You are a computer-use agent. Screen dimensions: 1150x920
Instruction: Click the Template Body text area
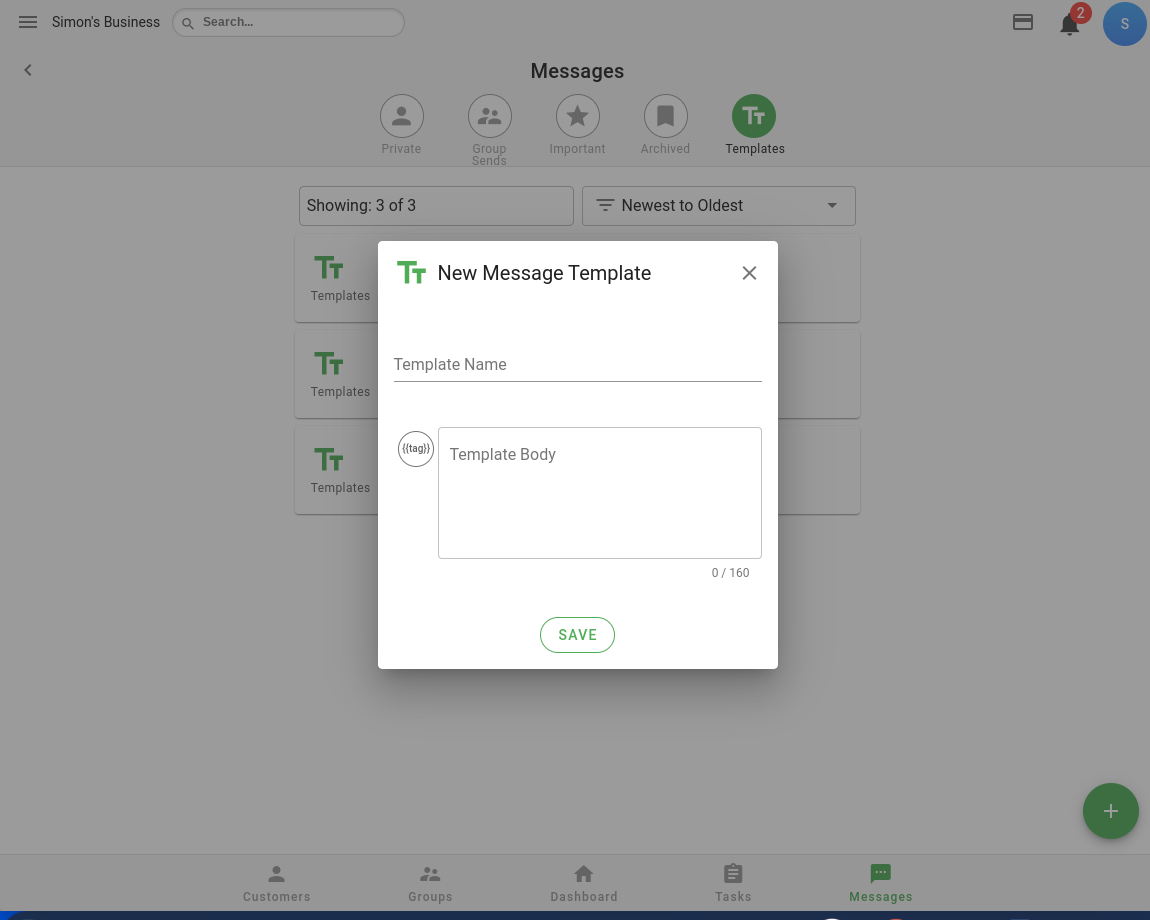pos(599,493)
